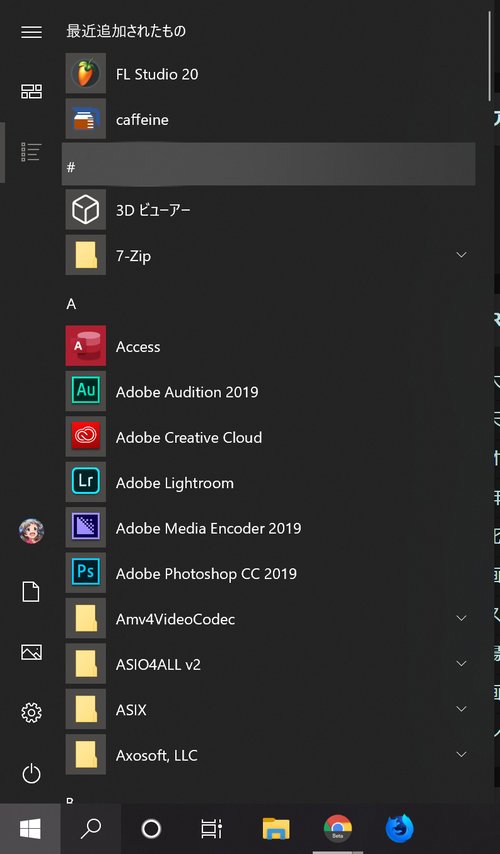The image size is (500, 854).
Task: Open Adobe Media Encoder purple icon
Action: pos(86,527)
